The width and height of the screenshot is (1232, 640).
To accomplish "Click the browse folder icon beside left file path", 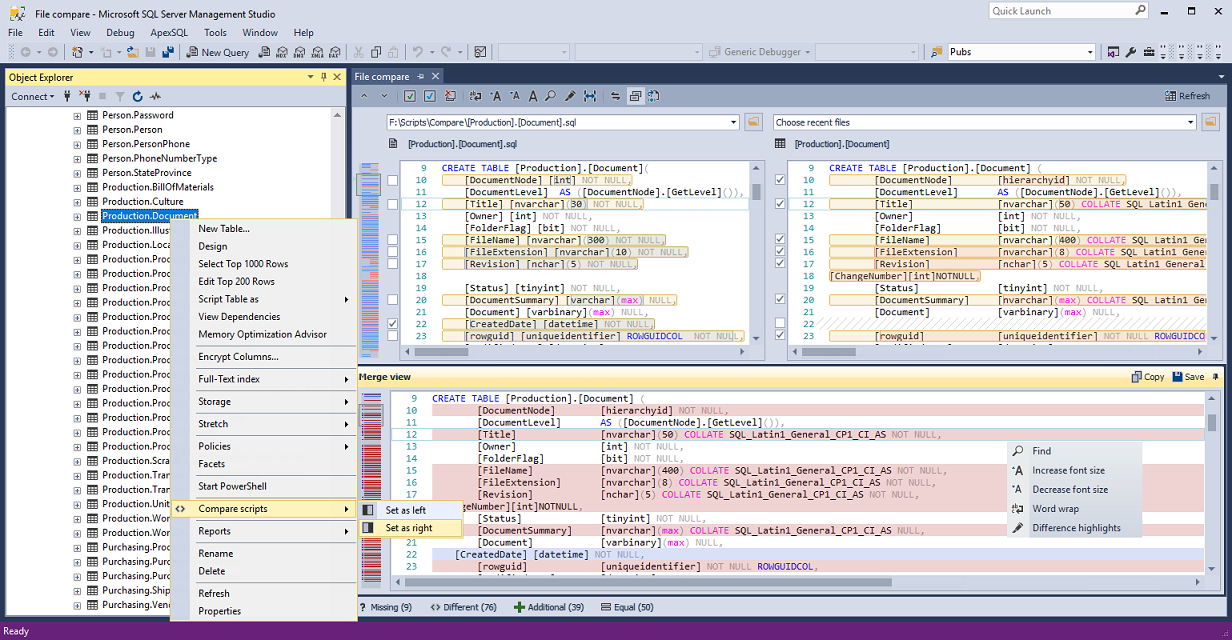I will (x=753, y=122).
